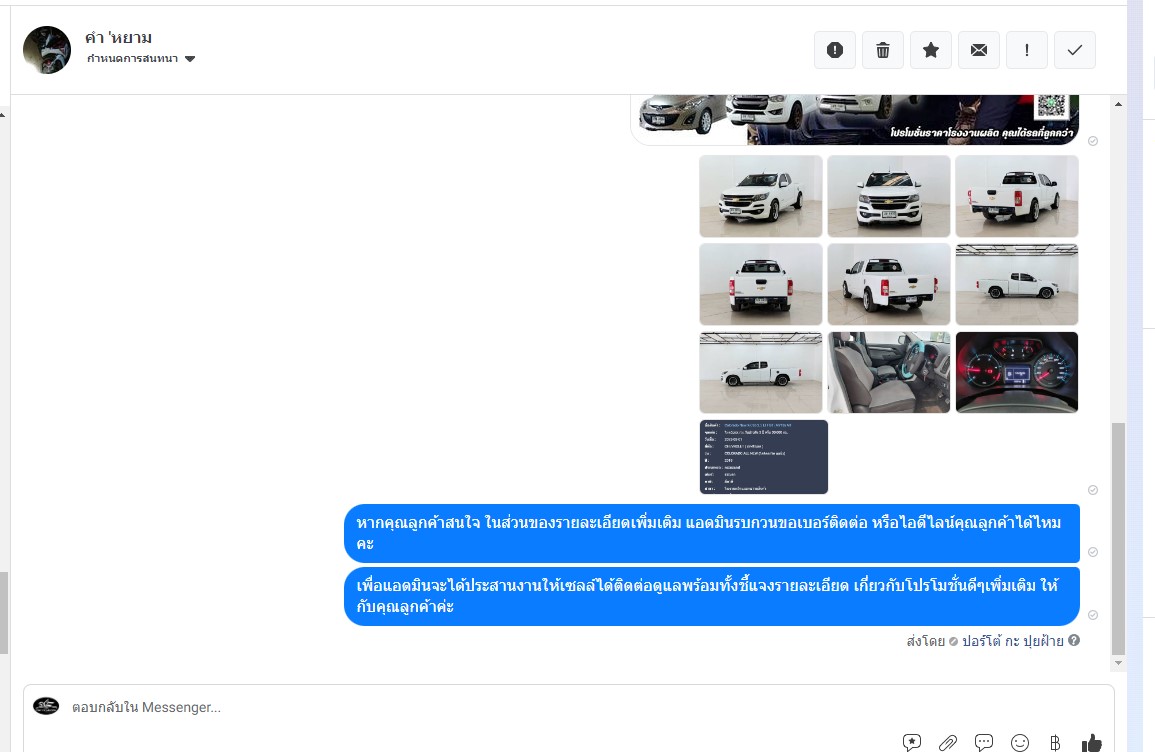
Task: Open rear-left angle pickup photo
Action: pyautogui.click(x=889, y=284)
